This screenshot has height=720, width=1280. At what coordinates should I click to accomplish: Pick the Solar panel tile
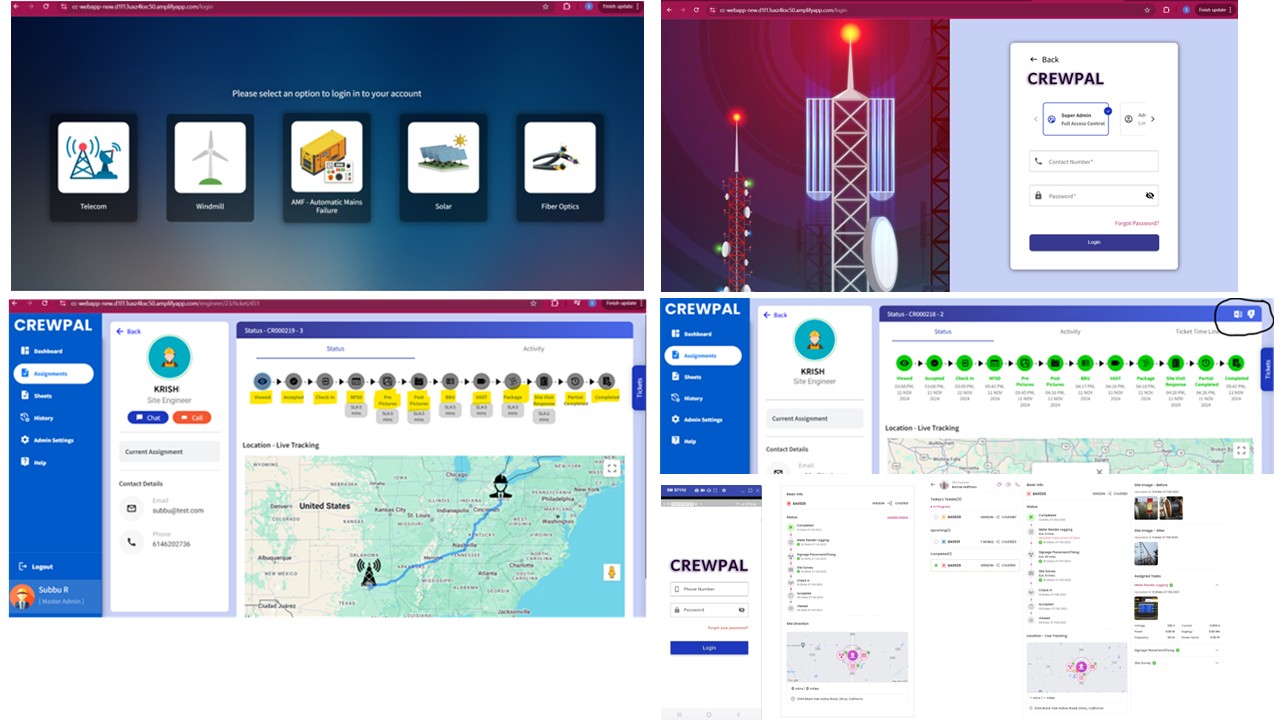(x=443, y=165)
